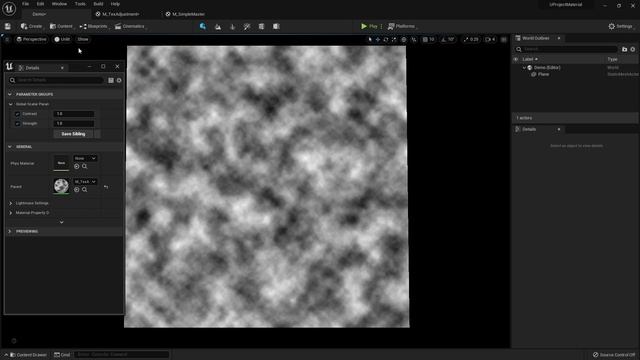Open camera speed setting in viewport

tap(490, 40)
